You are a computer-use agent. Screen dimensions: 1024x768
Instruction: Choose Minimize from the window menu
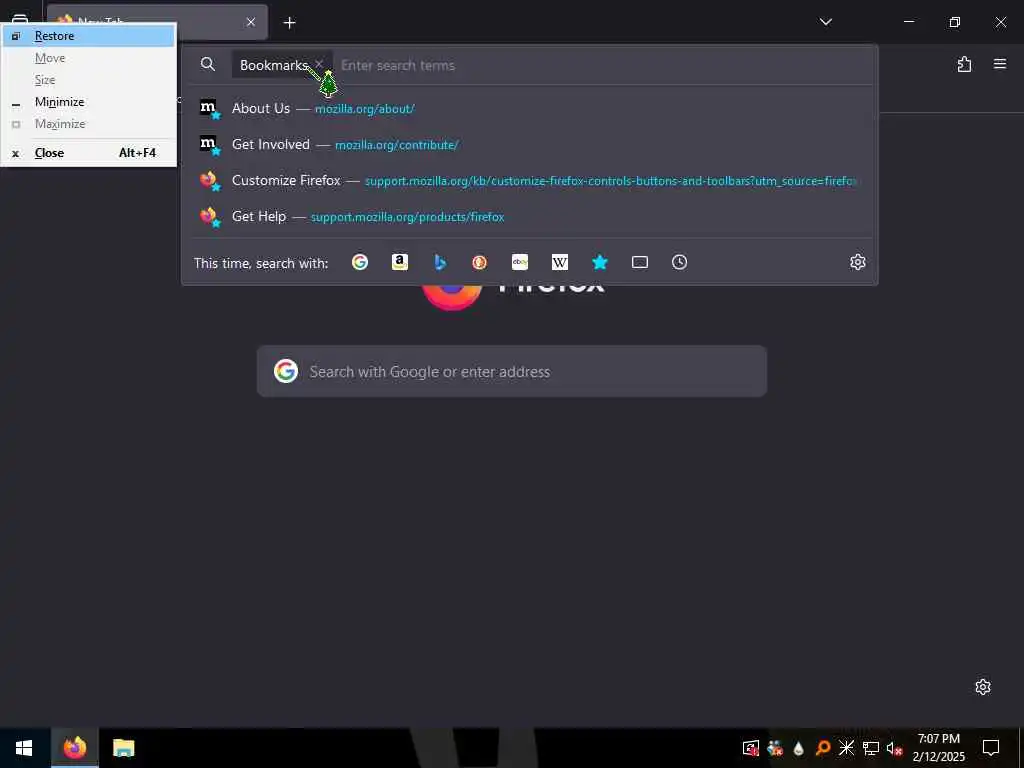89,102
